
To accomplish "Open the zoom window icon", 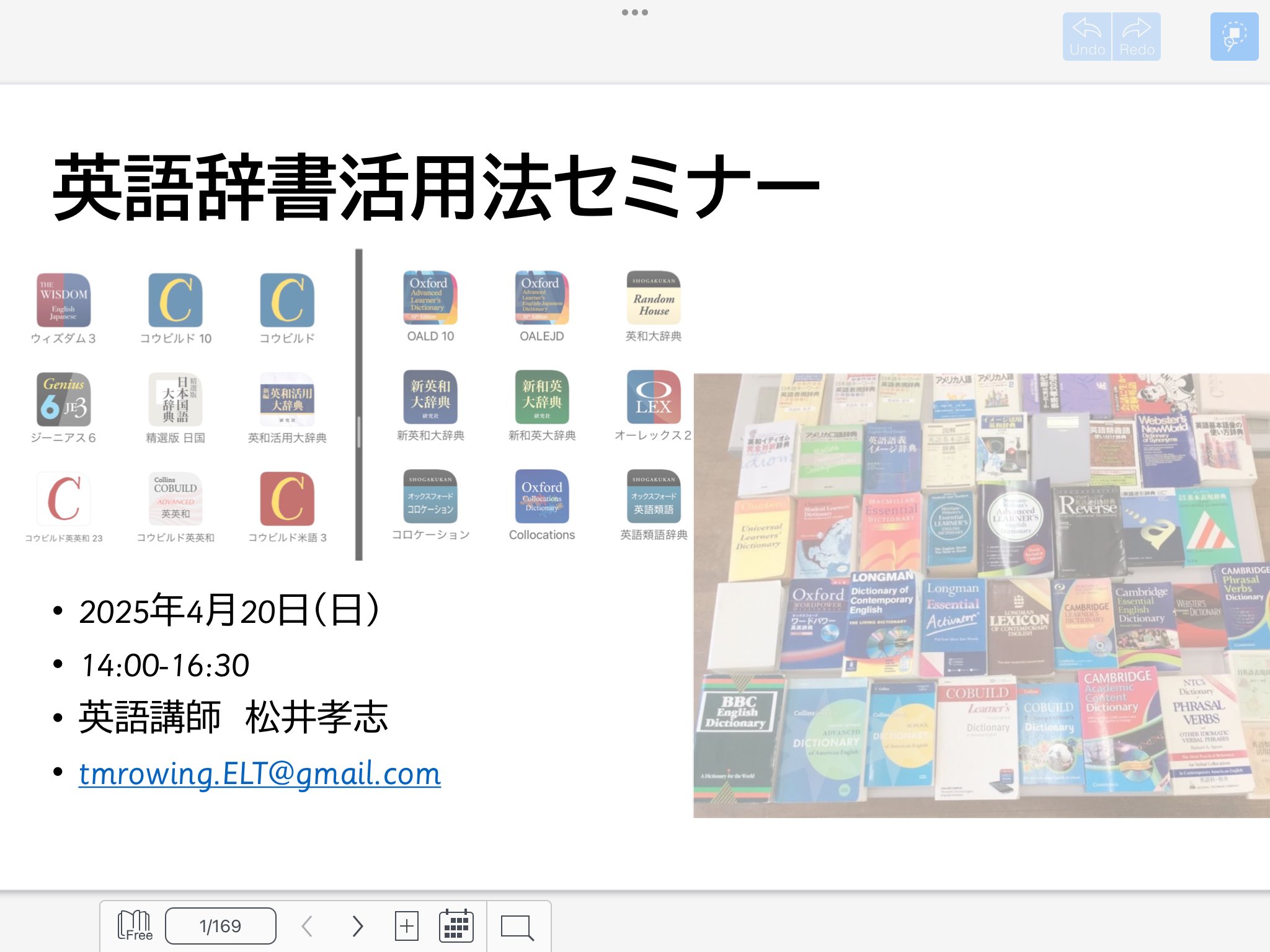I will (x=517, y=927).
